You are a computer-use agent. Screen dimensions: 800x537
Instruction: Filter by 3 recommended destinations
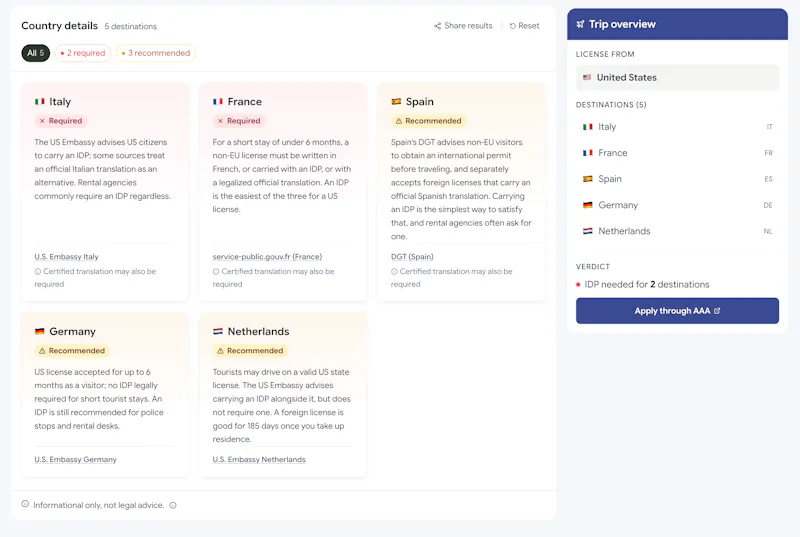tap(156, 53)
